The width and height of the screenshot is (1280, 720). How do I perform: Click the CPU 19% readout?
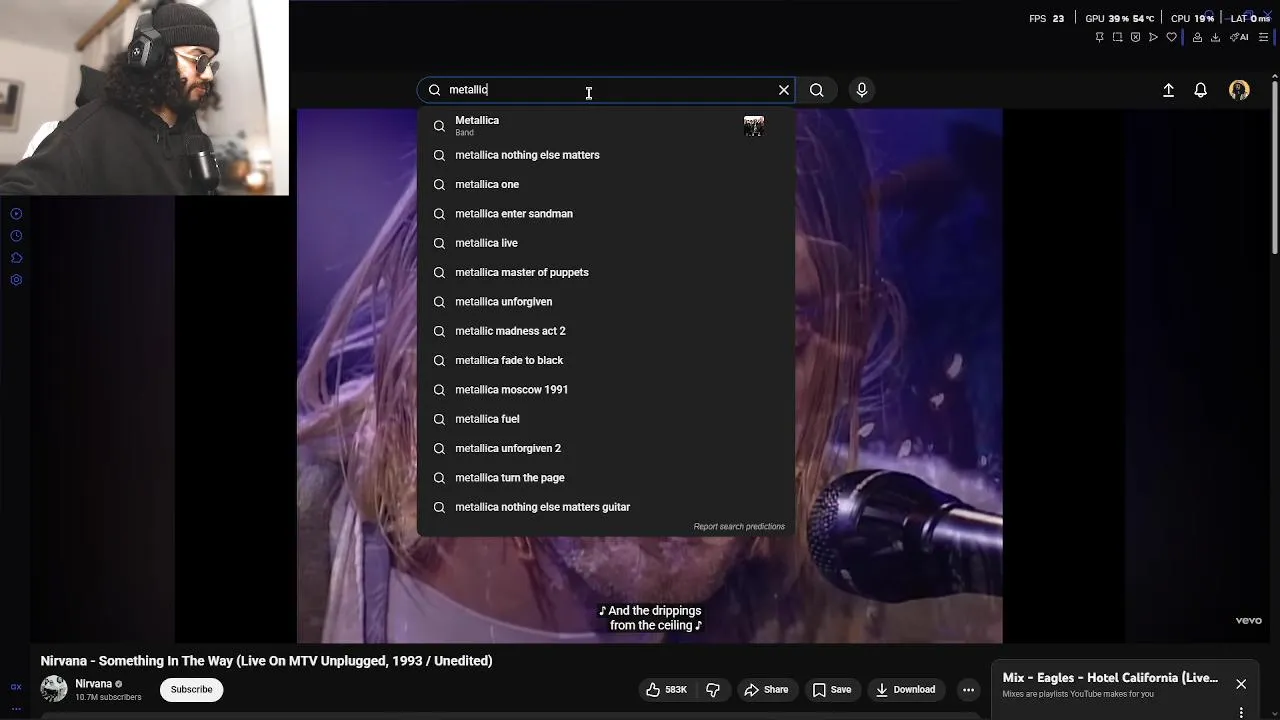[x=1192, y=18]
